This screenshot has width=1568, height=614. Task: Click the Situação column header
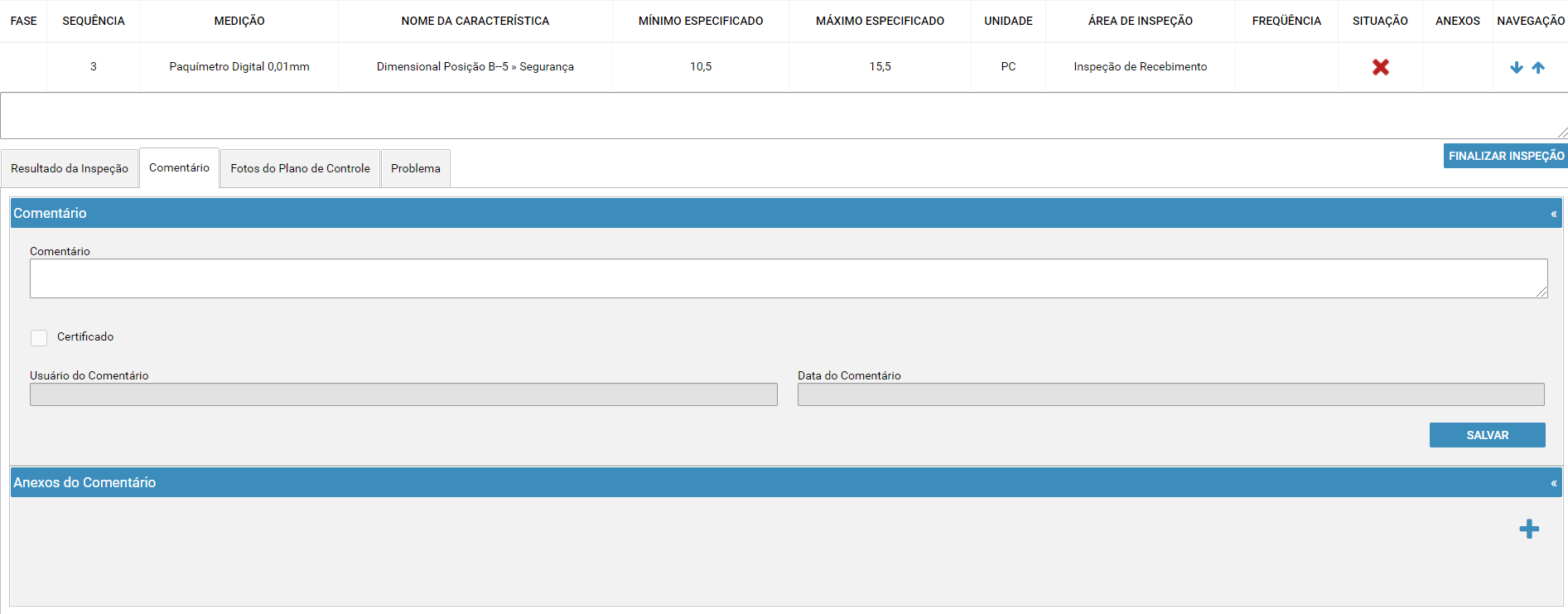[x=1380, y=21]
